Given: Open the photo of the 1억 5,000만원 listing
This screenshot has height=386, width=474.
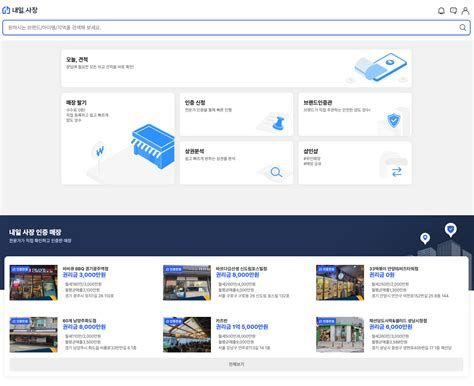Looking at the screenshot, I should pyautogui.click(x=187, y=335).
